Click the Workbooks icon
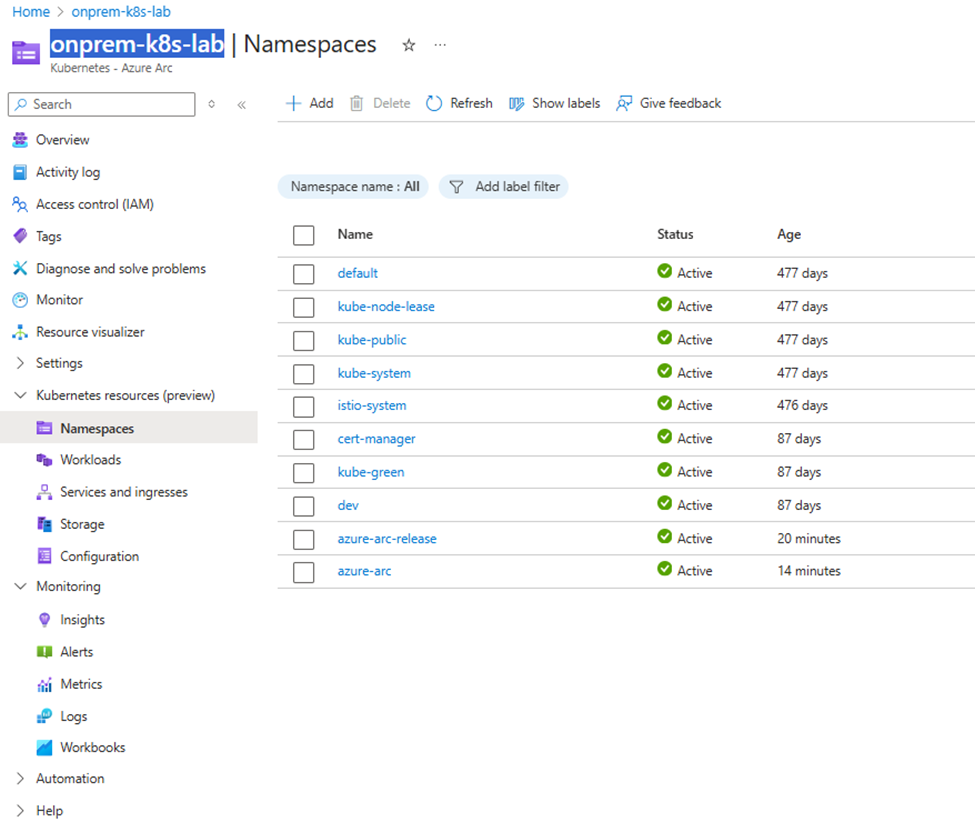 44,747
